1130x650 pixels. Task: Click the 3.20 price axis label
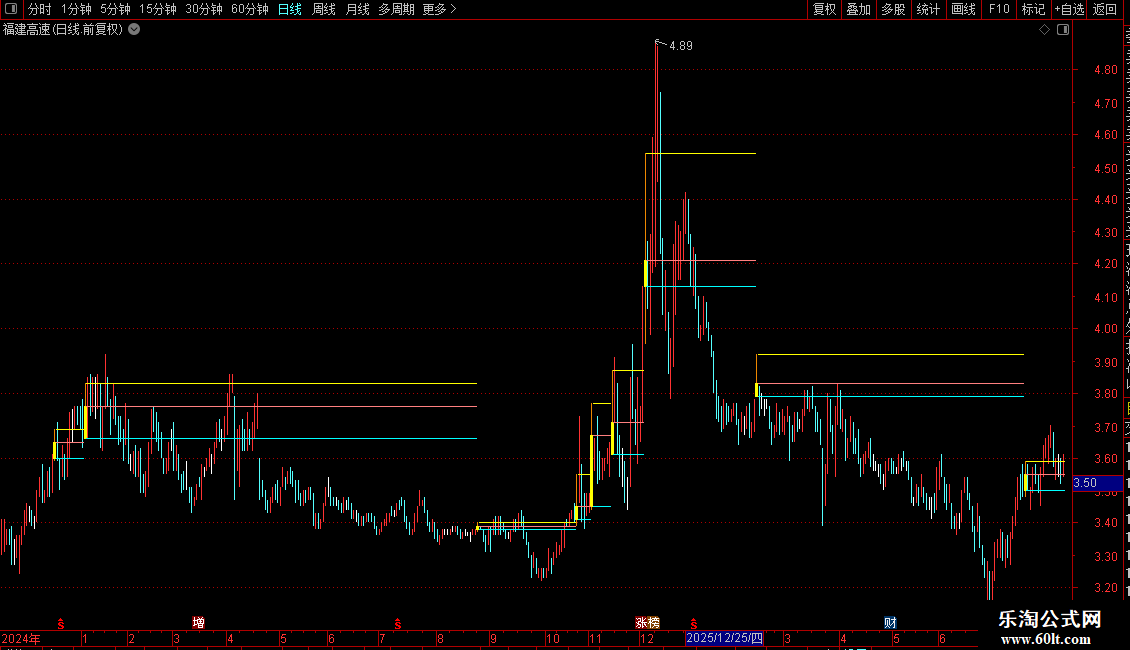coord(1105,588)
